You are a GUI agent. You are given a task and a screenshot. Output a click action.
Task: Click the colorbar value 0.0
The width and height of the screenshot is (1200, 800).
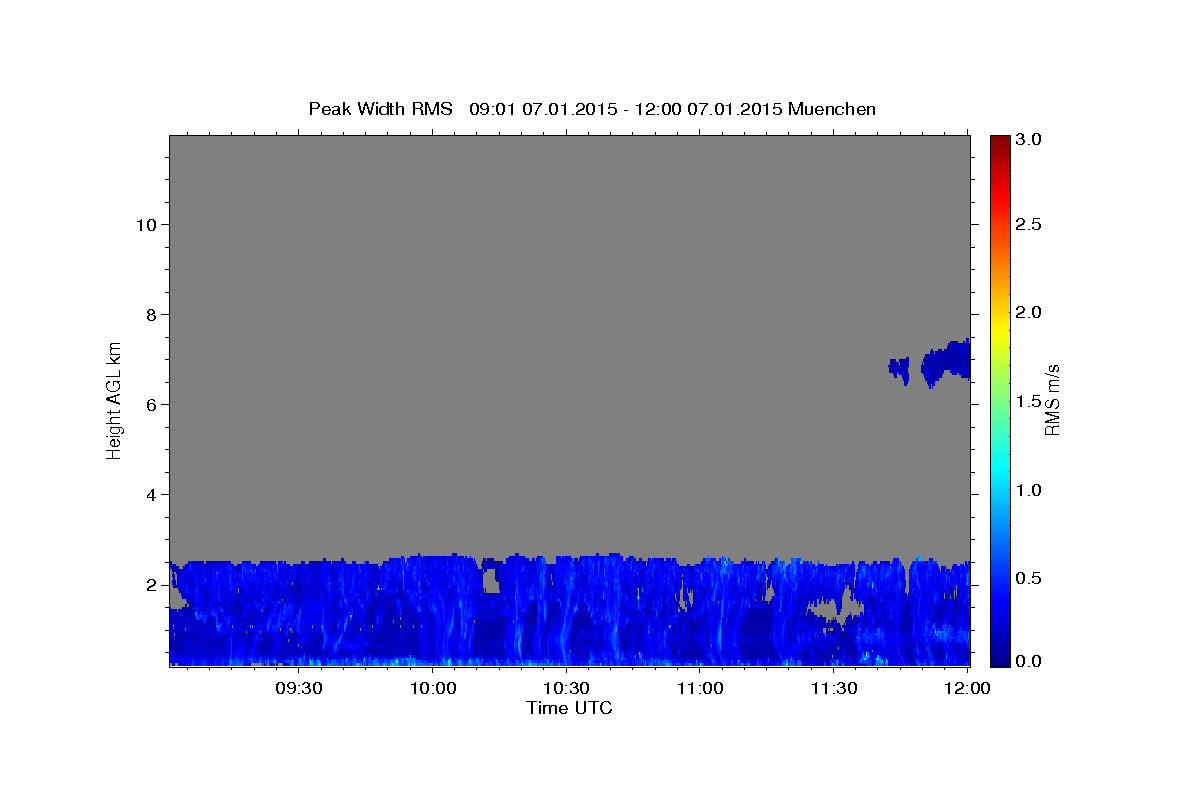pyautogui.click(x=1030, y=662)
